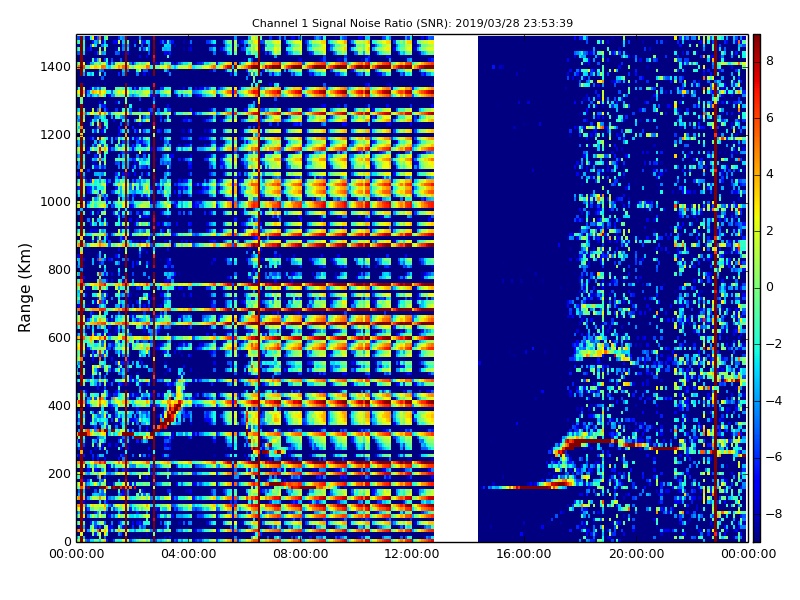The width and height of the screenshot is (800, 600).
Task: Select the colorbar label 4
Action: click(x=770, y=174)
